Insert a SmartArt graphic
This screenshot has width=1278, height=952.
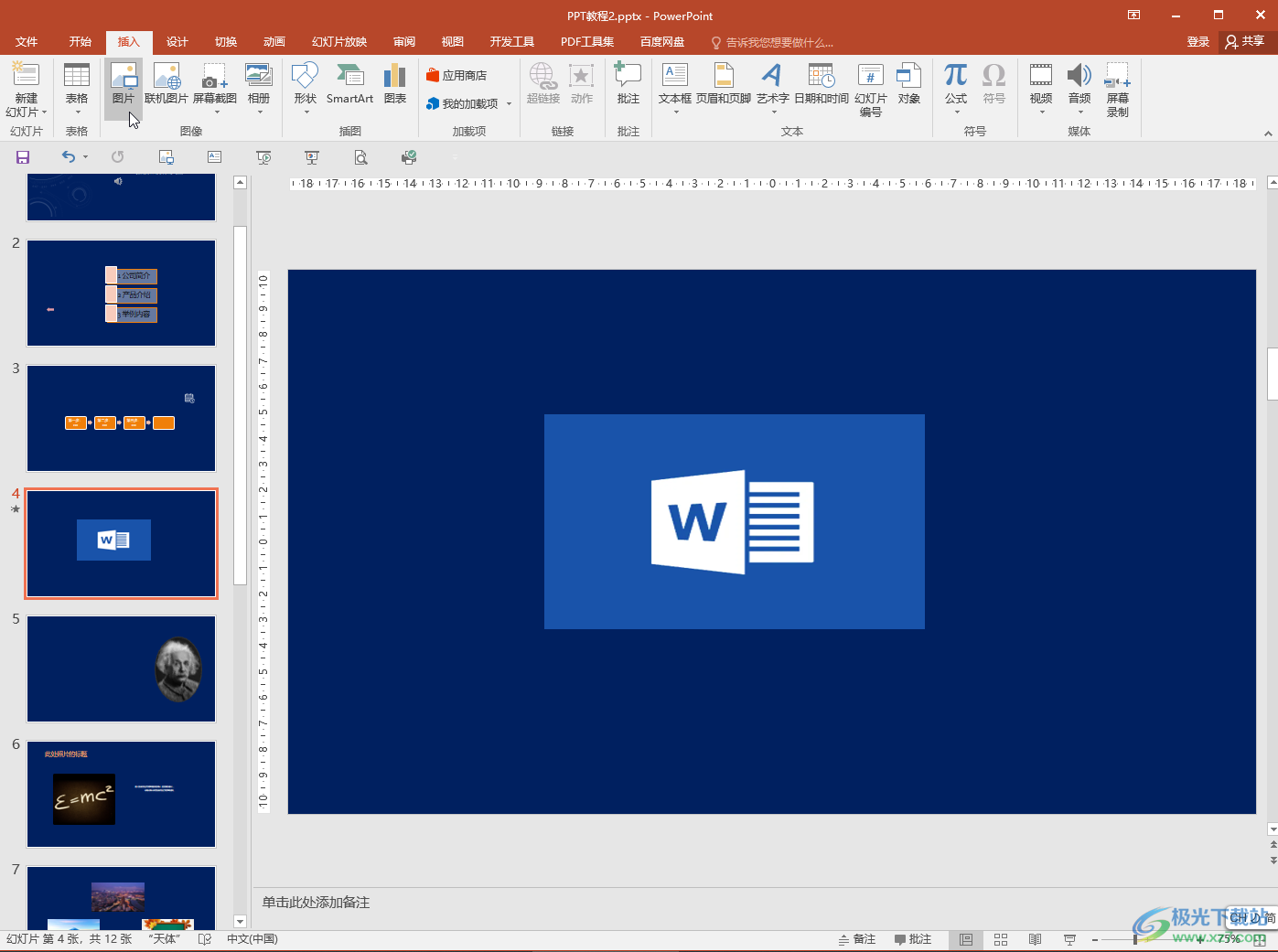pyautogui.click(x=349, y=84)
